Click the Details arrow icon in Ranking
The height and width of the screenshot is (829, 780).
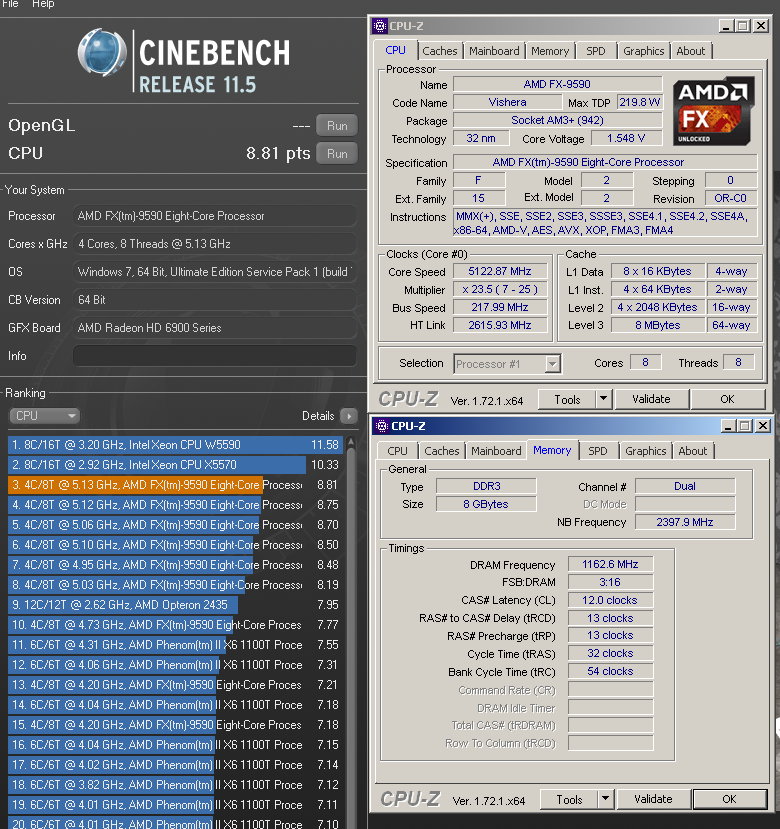click(349, 416)
